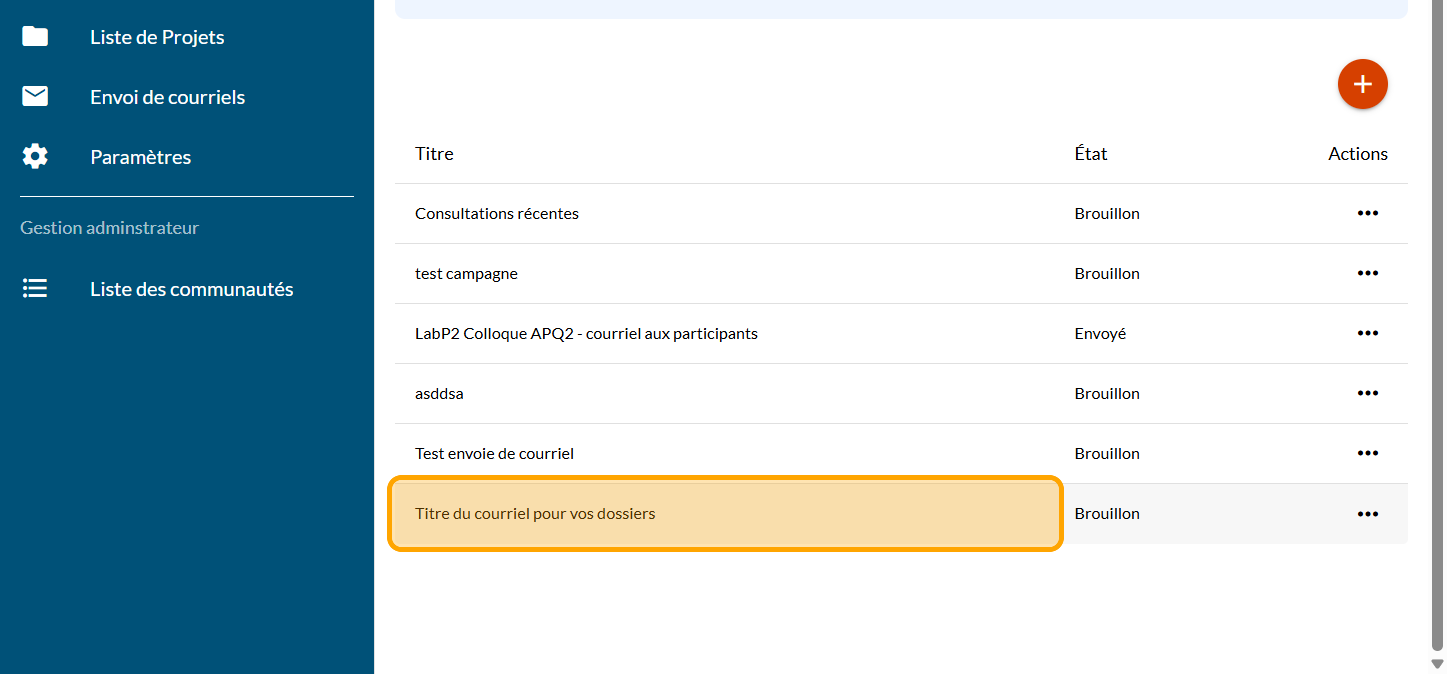Show actions for Test envoie de courriel

[1367, 453]
